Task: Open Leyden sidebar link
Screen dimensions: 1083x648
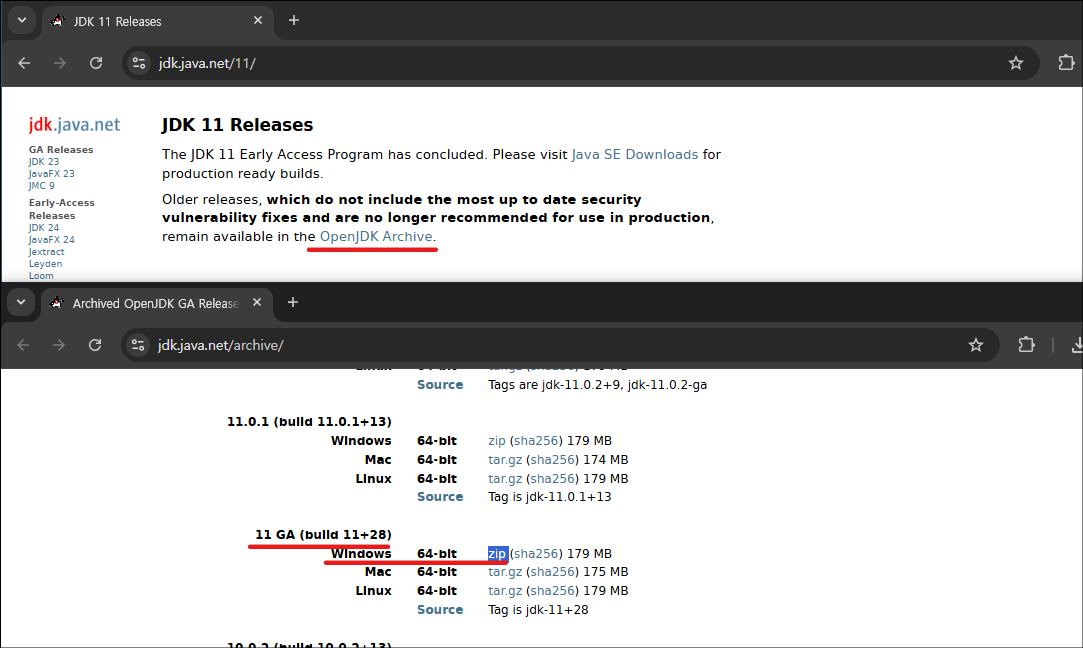Action: [x=45, y=264]
